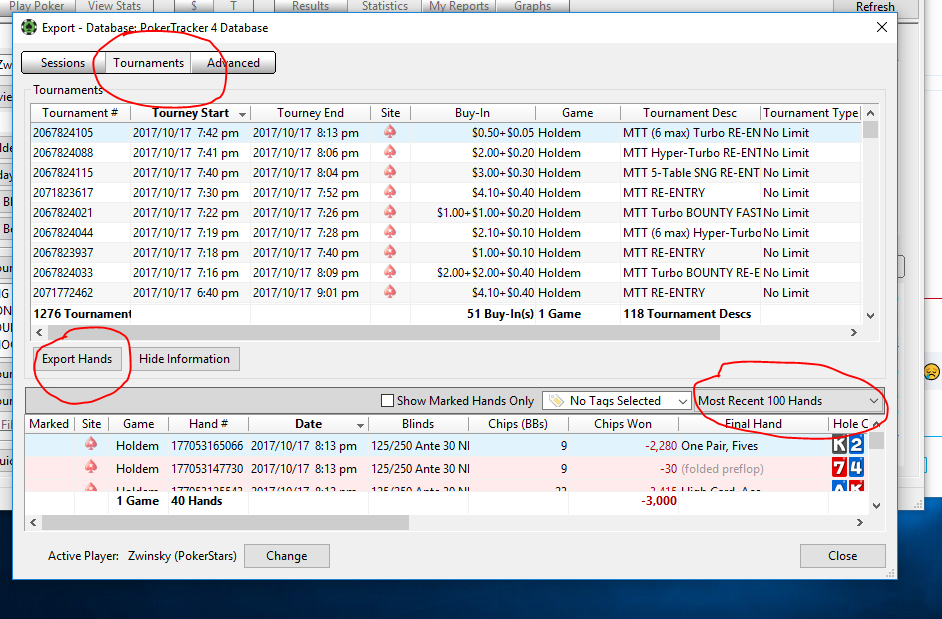Click the Hide Information button
This screenshot has width=942, height=619.
[x=184, y=359]
